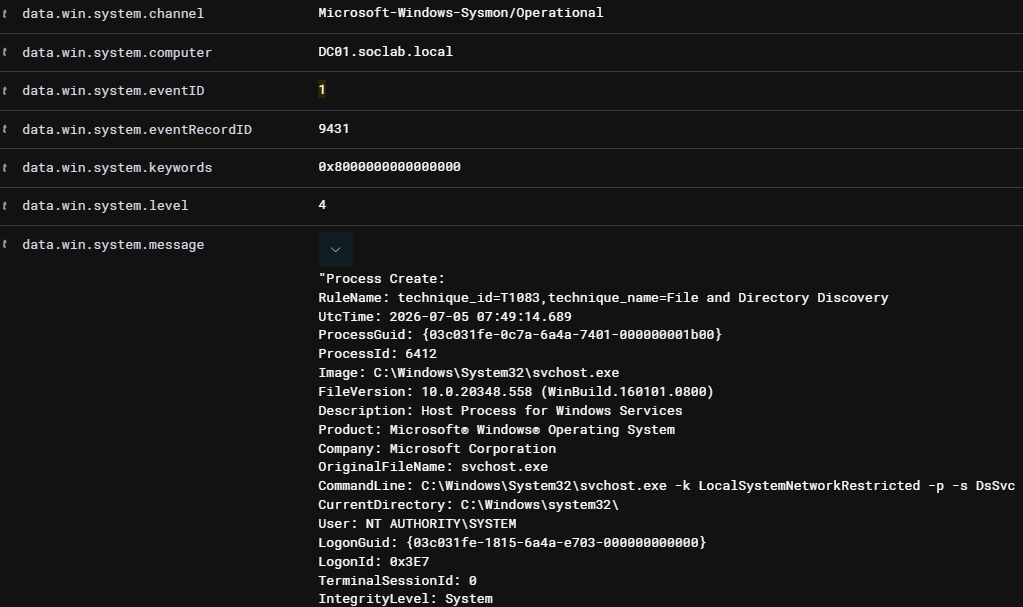Click the CurrentDirectory: C:\Windows\system32\ line
The height and width of the screenshot is (607, 1023).
[x=468, y=505]
